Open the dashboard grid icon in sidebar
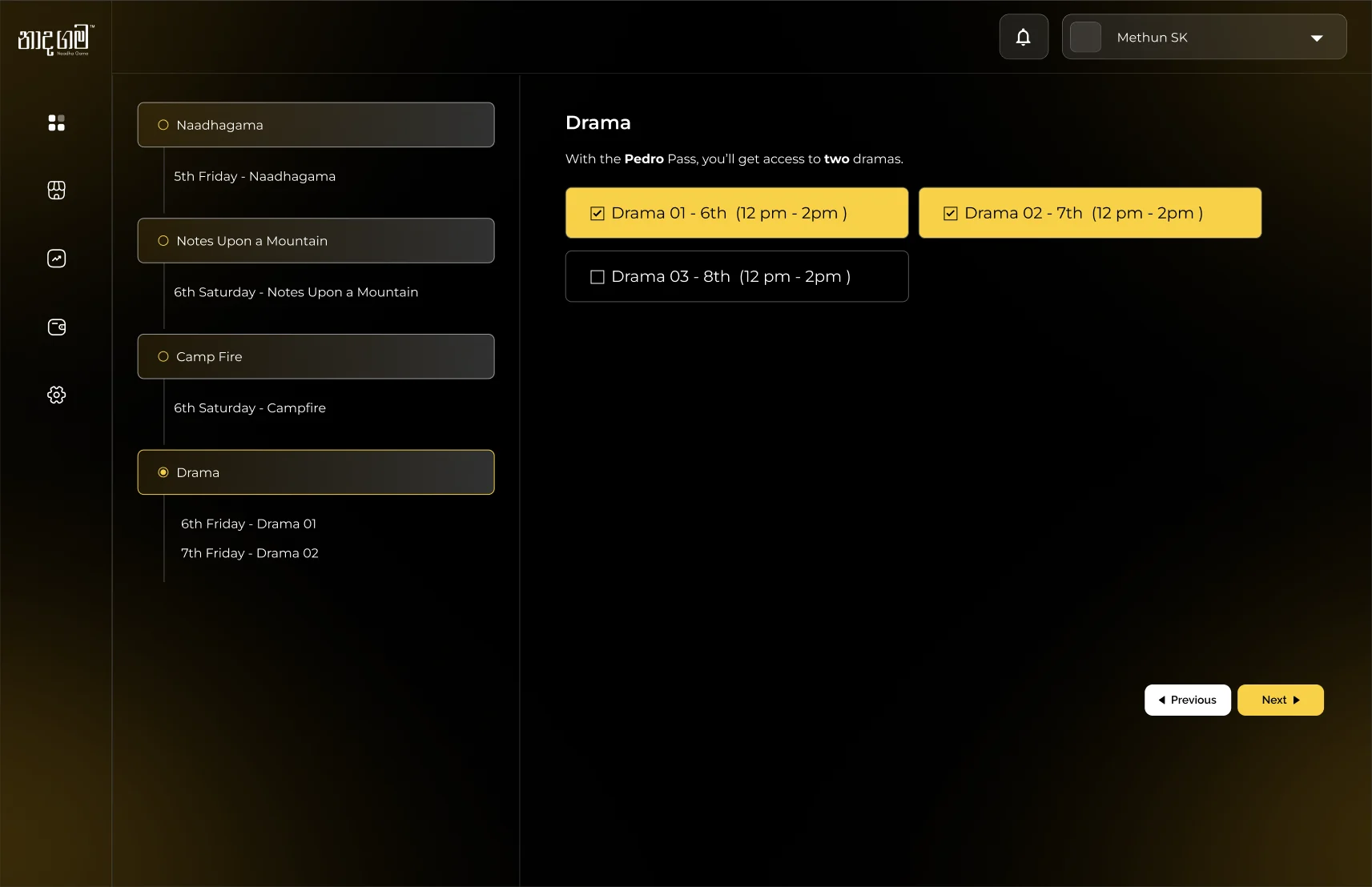The height and width of the screenshot is (887, 1372). (x=56, y=122)
